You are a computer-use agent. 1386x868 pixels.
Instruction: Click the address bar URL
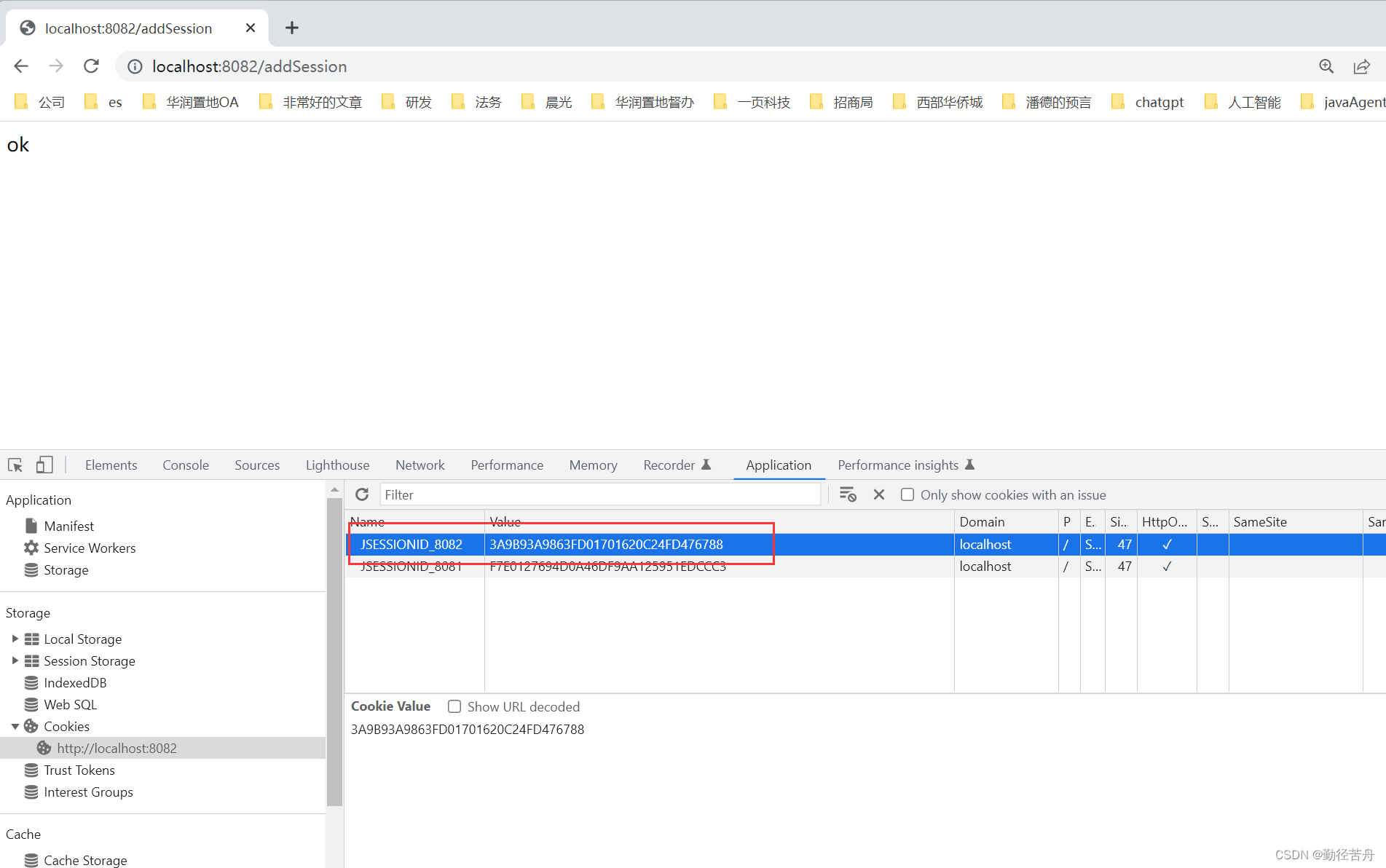pos(249,66)
